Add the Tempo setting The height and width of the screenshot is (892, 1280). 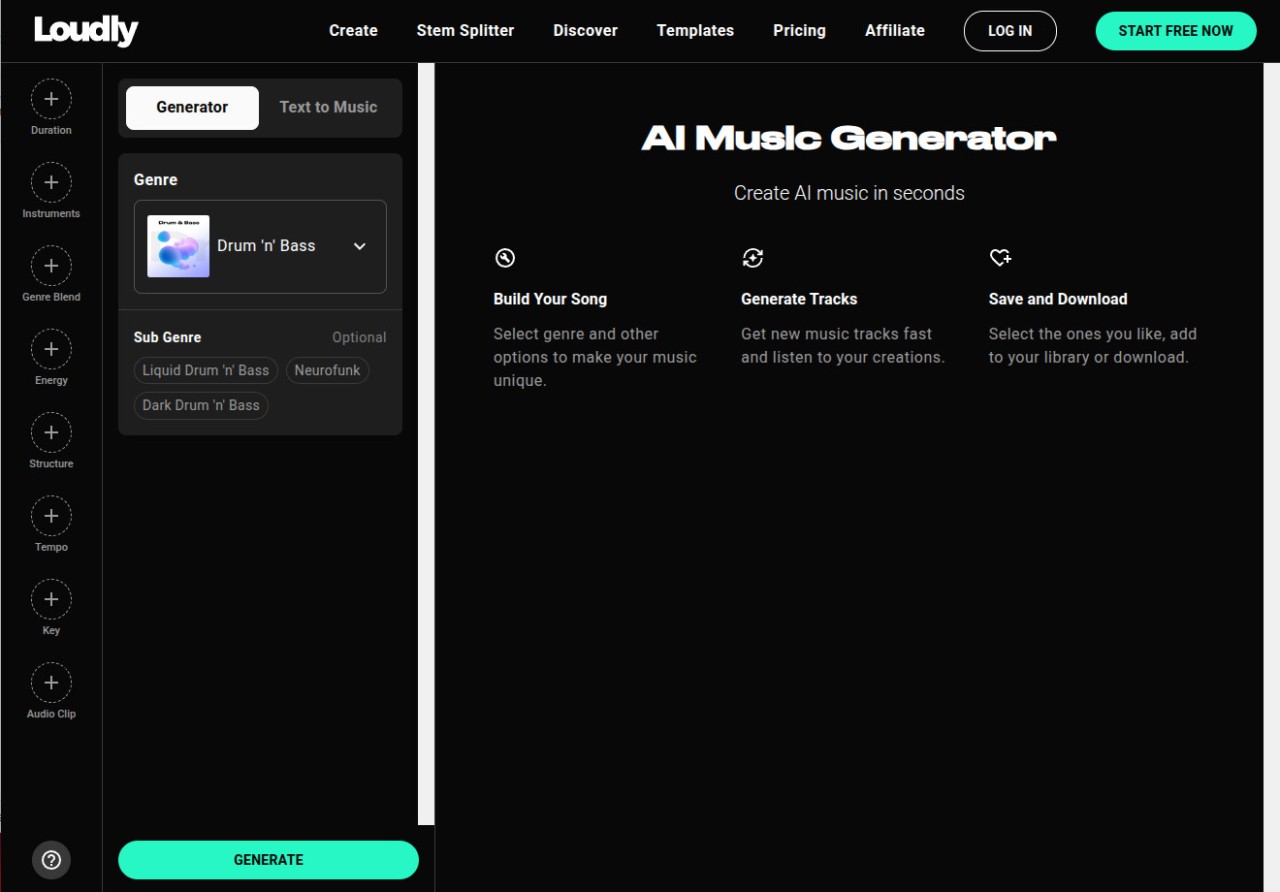coord(51,516)
